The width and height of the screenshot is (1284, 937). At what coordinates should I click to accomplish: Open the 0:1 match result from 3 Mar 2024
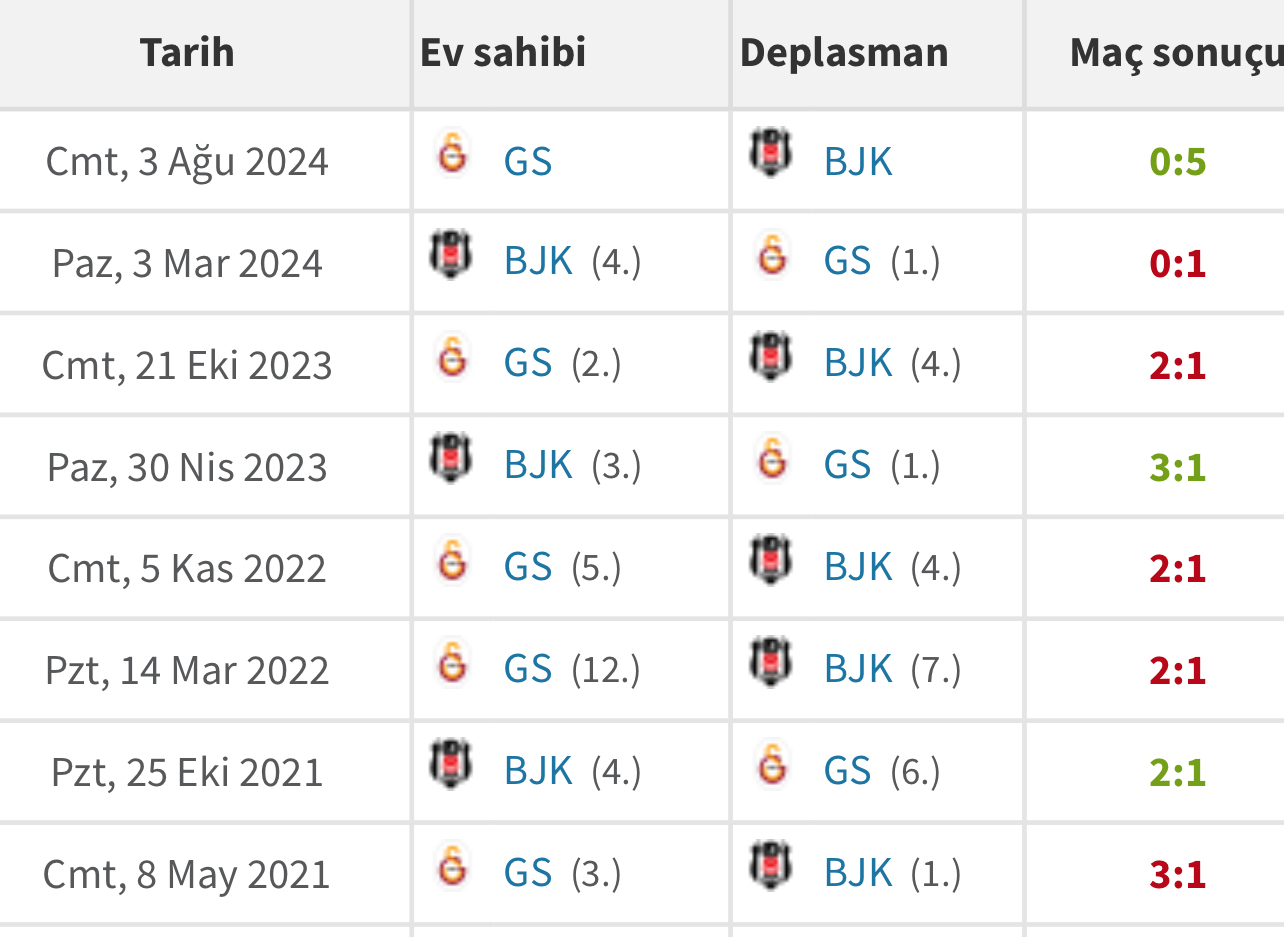point(1178,264)
